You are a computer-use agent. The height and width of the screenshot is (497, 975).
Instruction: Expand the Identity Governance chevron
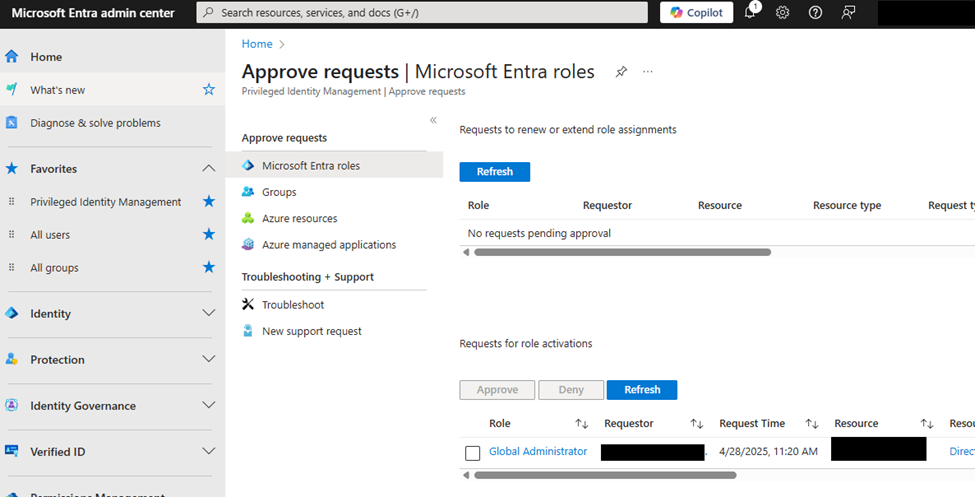click(209, 406)
